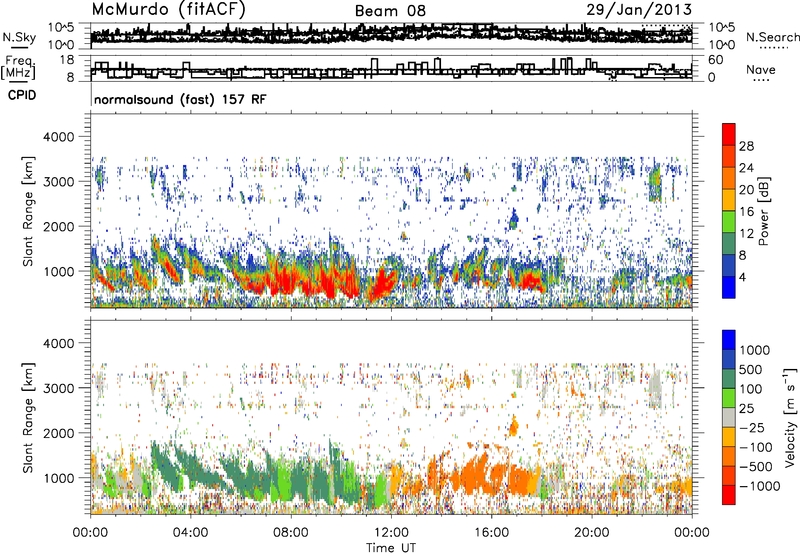Click the 'Velocity [m s-1]' color bar label

click(x=790, y=417)
